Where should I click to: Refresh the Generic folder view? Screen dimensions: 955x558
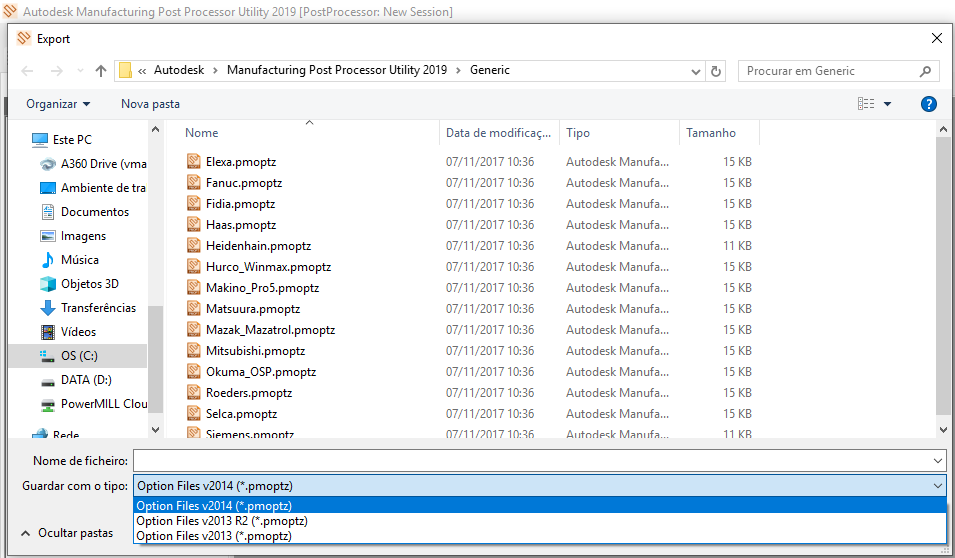(x=716, y=71)
